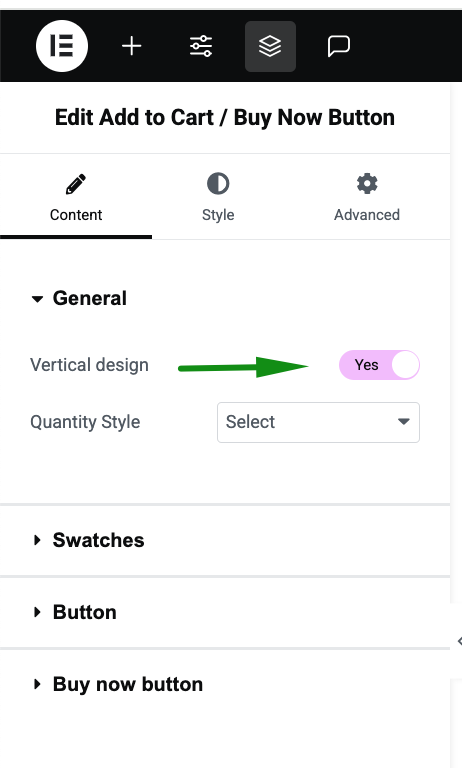The image size is (462, 768).
Task: Switch to the Style tab
Action: tap(218, 197)
